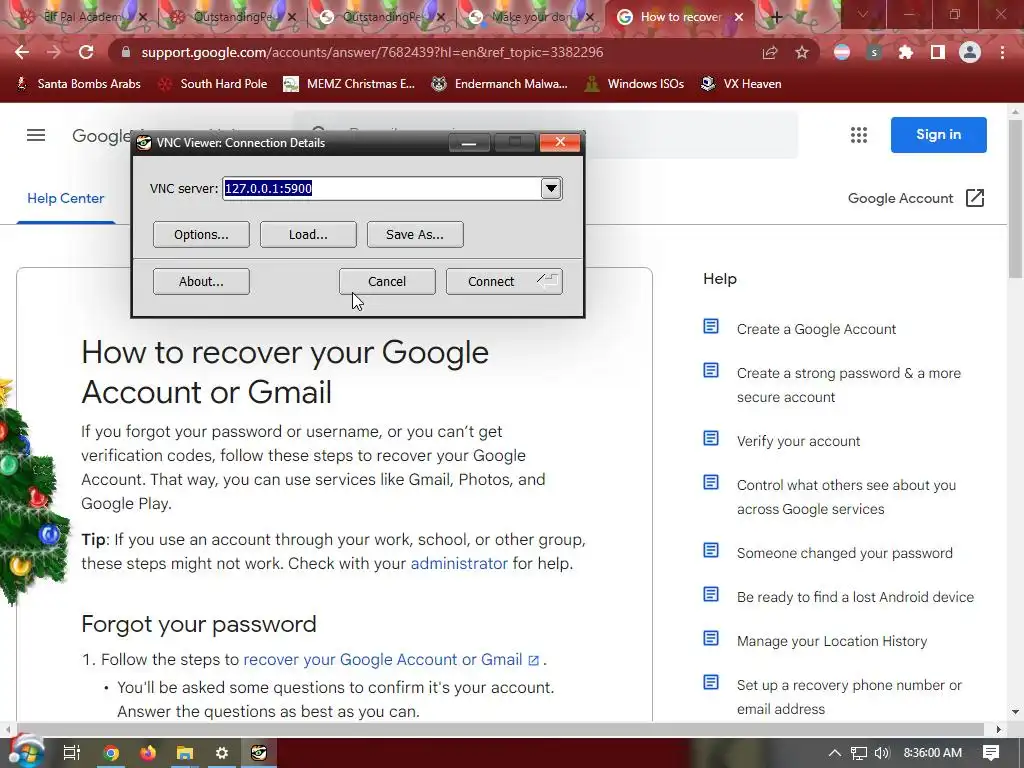Screen dimensions: 1024x768
Task: Click the vertical page scrollbar thumb
Action: coord(1016,199)
